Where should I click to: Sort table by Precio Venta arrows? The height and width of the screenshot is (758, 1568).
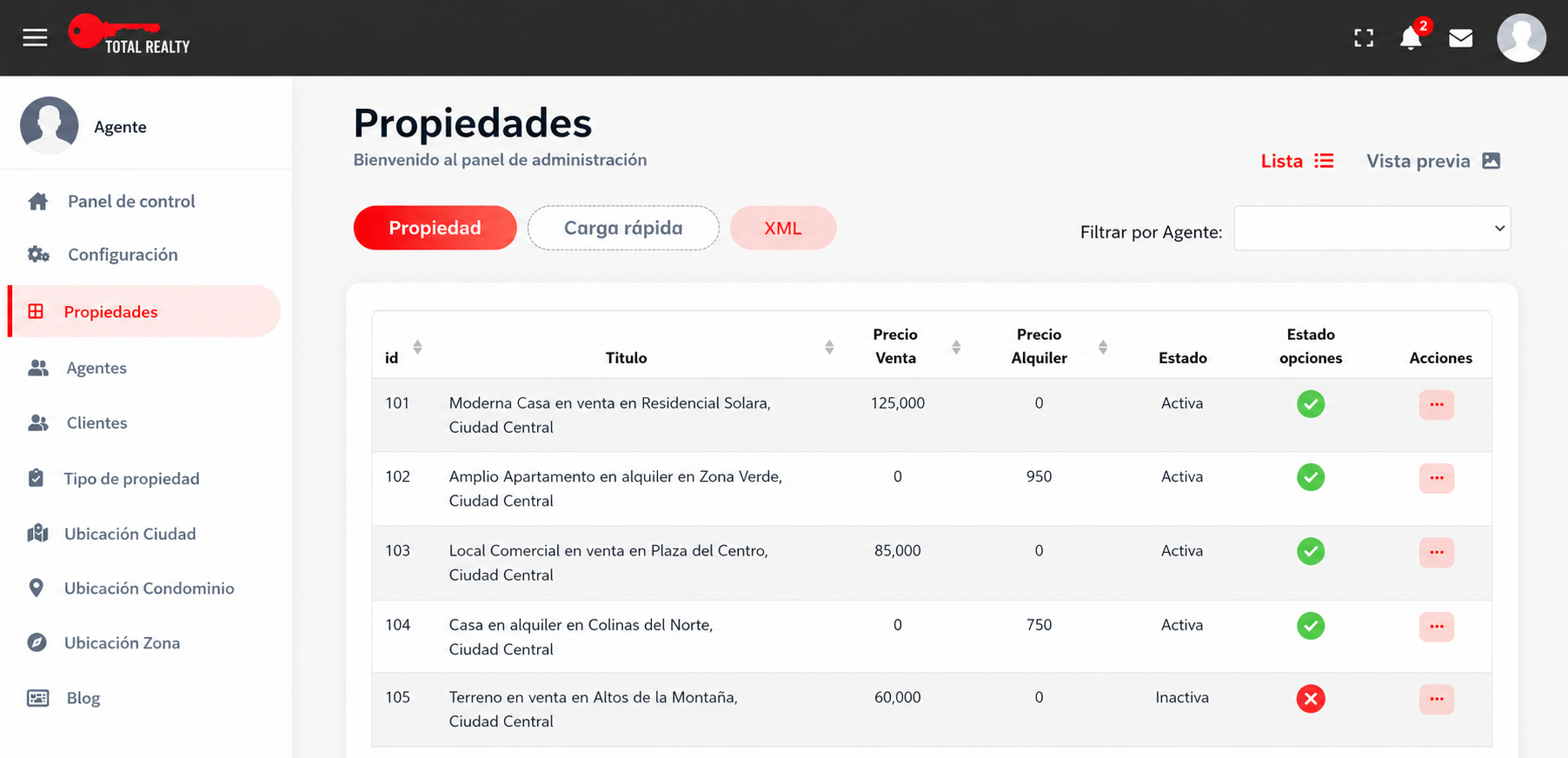956,347
